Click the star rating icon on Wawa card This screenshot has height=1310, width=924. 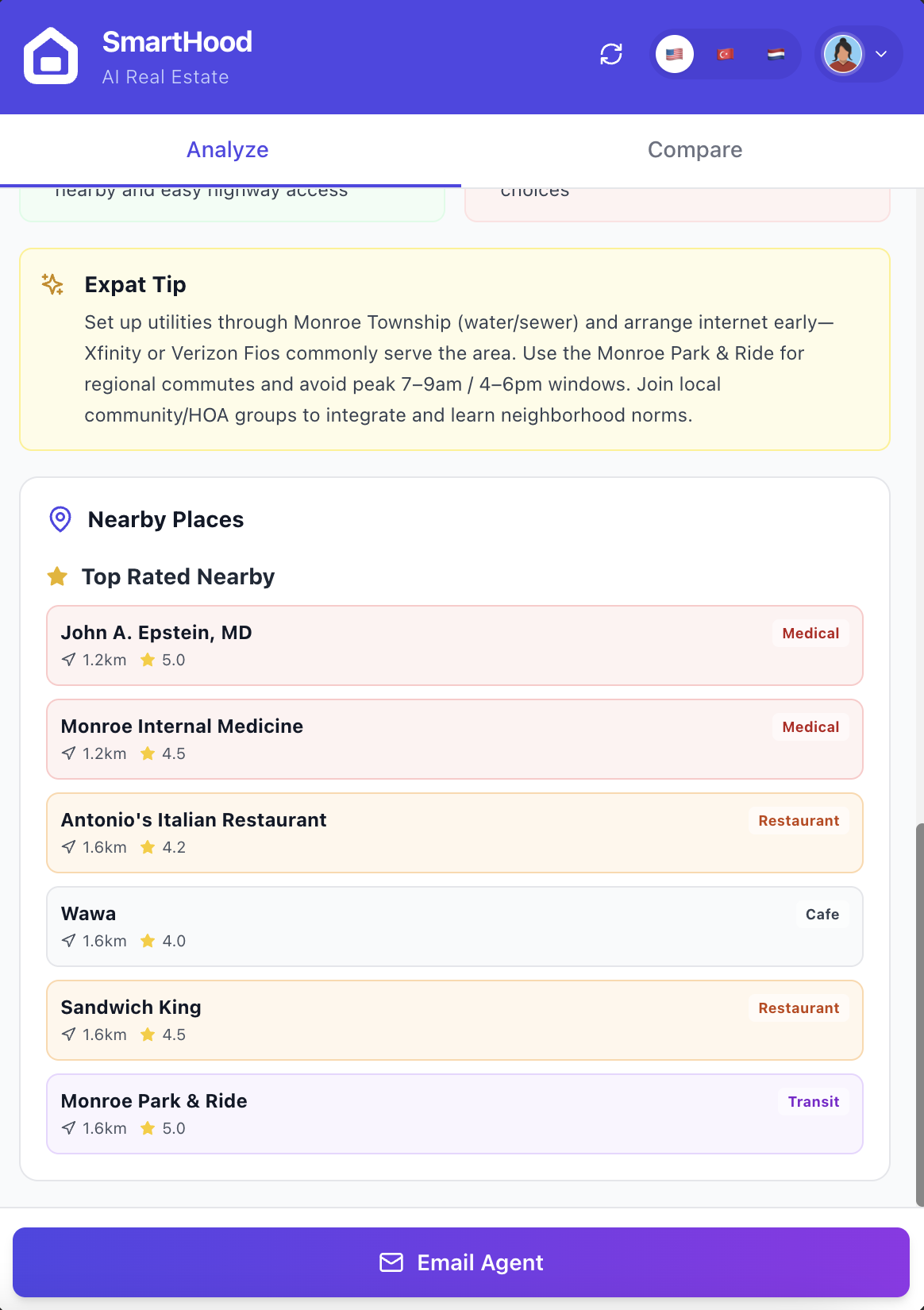click(148, 940)
